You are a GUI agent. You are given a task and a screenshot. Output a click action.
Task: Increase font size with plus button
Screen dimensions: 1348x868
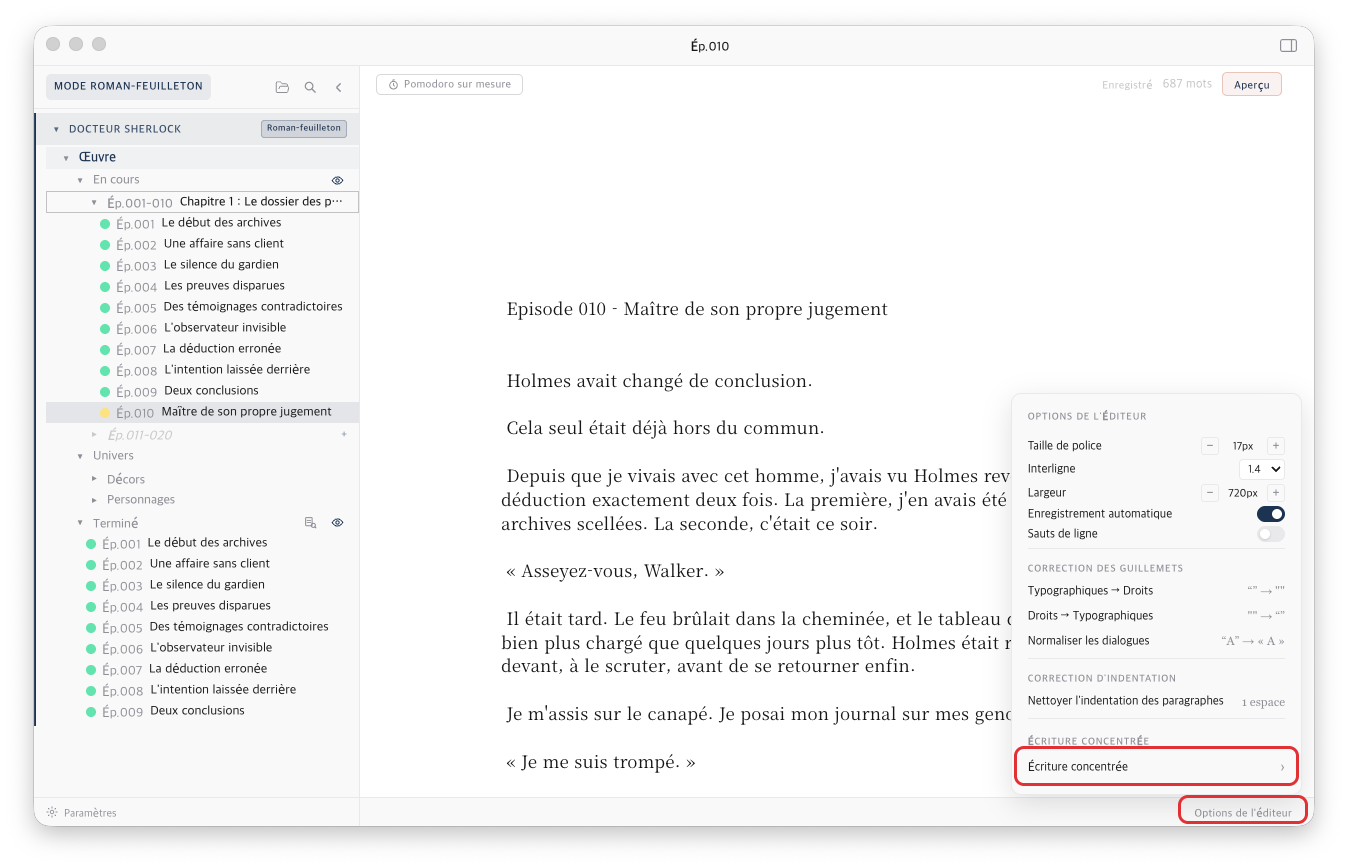pyautogui.click(x=1276, y=446)
